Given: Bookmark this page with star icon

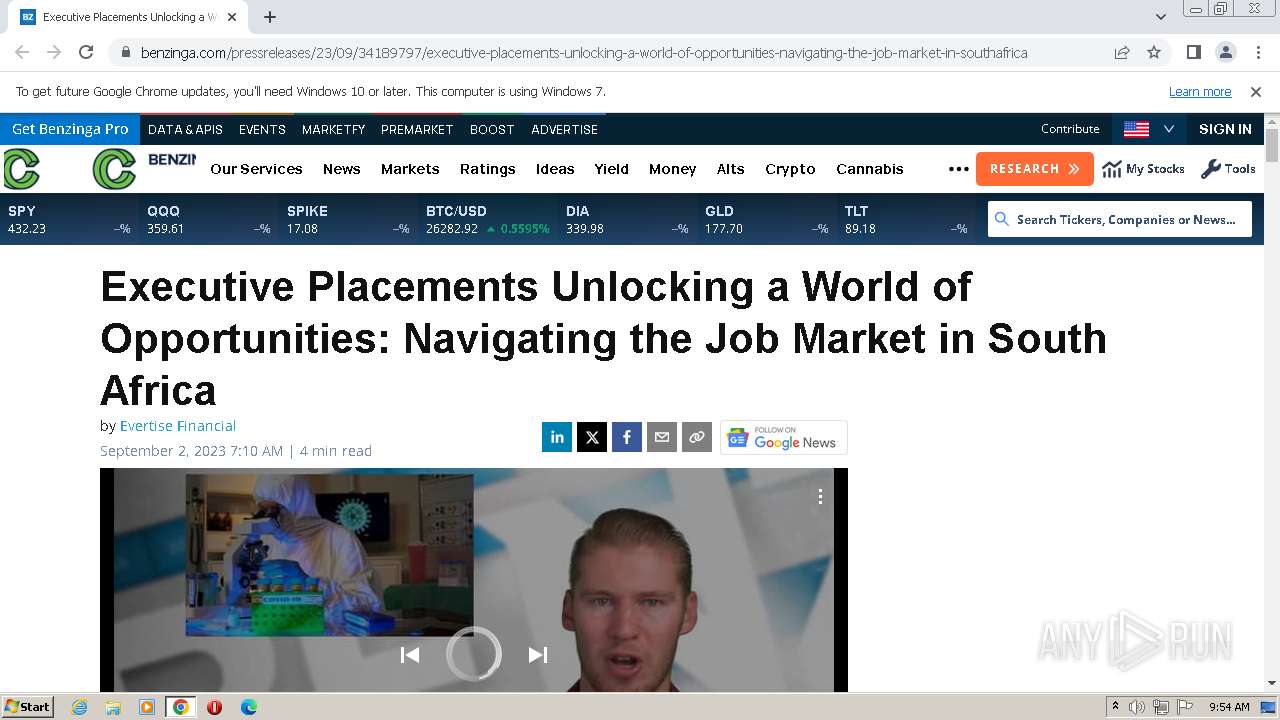Looking at the screenshot, I should (x=1154, y=52).
